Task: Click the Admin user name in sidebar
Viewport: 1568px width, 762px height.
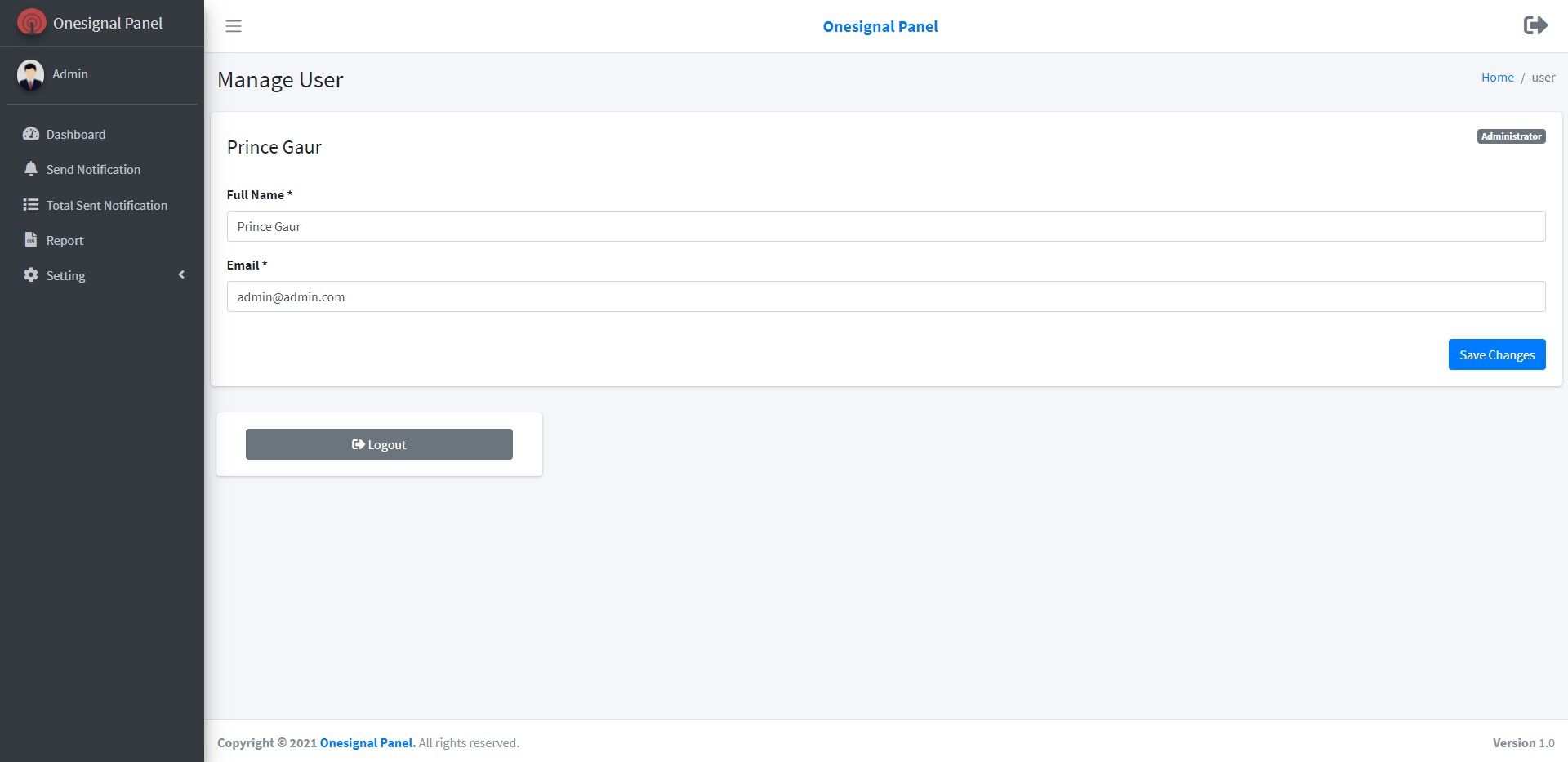Action: point(70,74)
